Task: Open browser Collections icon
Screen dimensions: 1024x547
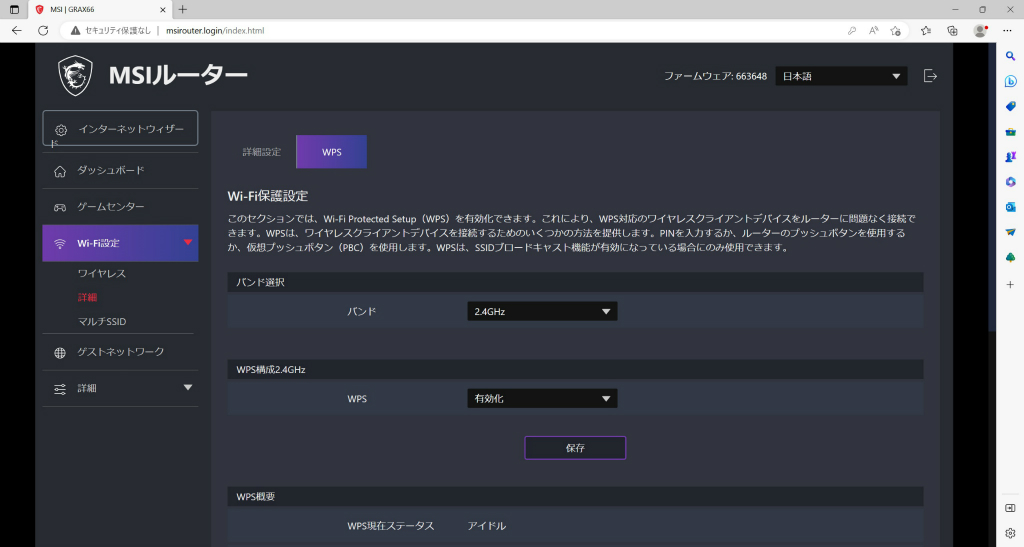Action: click(x=952, y=31)
